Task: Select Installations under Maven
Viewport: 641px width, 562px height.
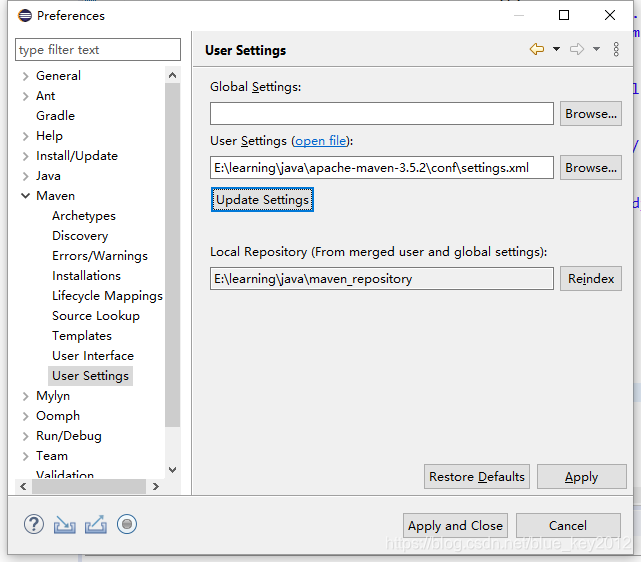Action: (x=86, y=276)
